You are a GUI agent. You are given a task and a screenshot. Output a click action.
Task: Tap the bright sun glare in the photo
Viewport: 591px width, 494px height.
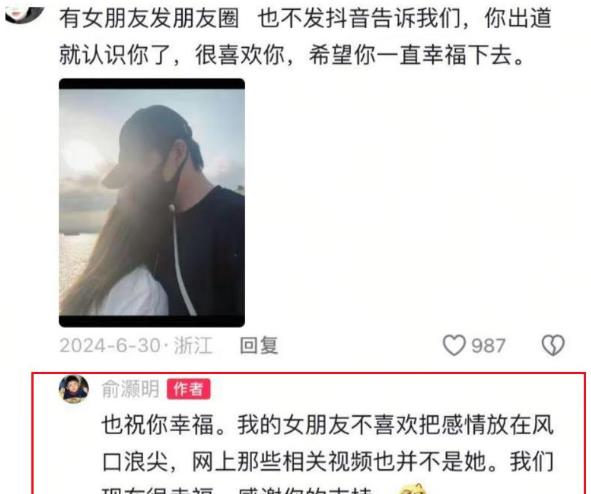pyautogui.click(x=81, y=155)
